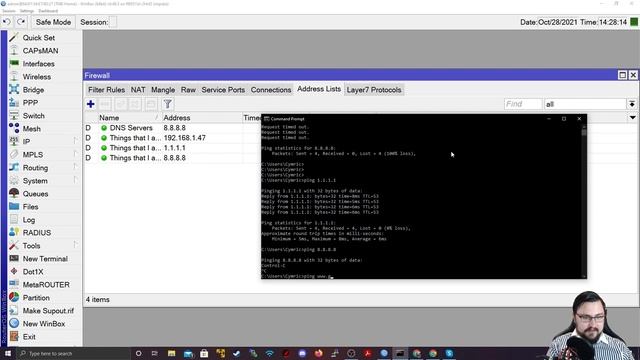This screenshot has height=360, width=640.
Task: Open File Explorer from the taskbar
Action: pyautogui.click(x=171, y=353)
